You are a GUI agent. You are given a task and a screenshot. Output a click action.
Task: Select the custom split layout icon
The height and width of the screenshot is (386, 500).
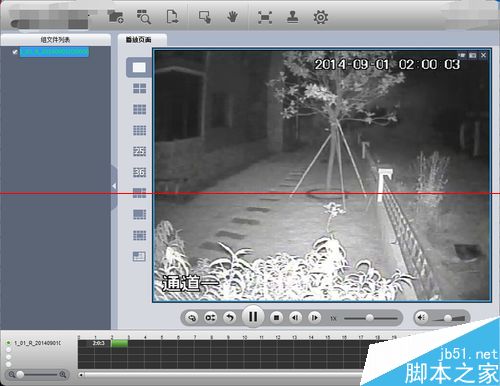click(x=139, y=256)
